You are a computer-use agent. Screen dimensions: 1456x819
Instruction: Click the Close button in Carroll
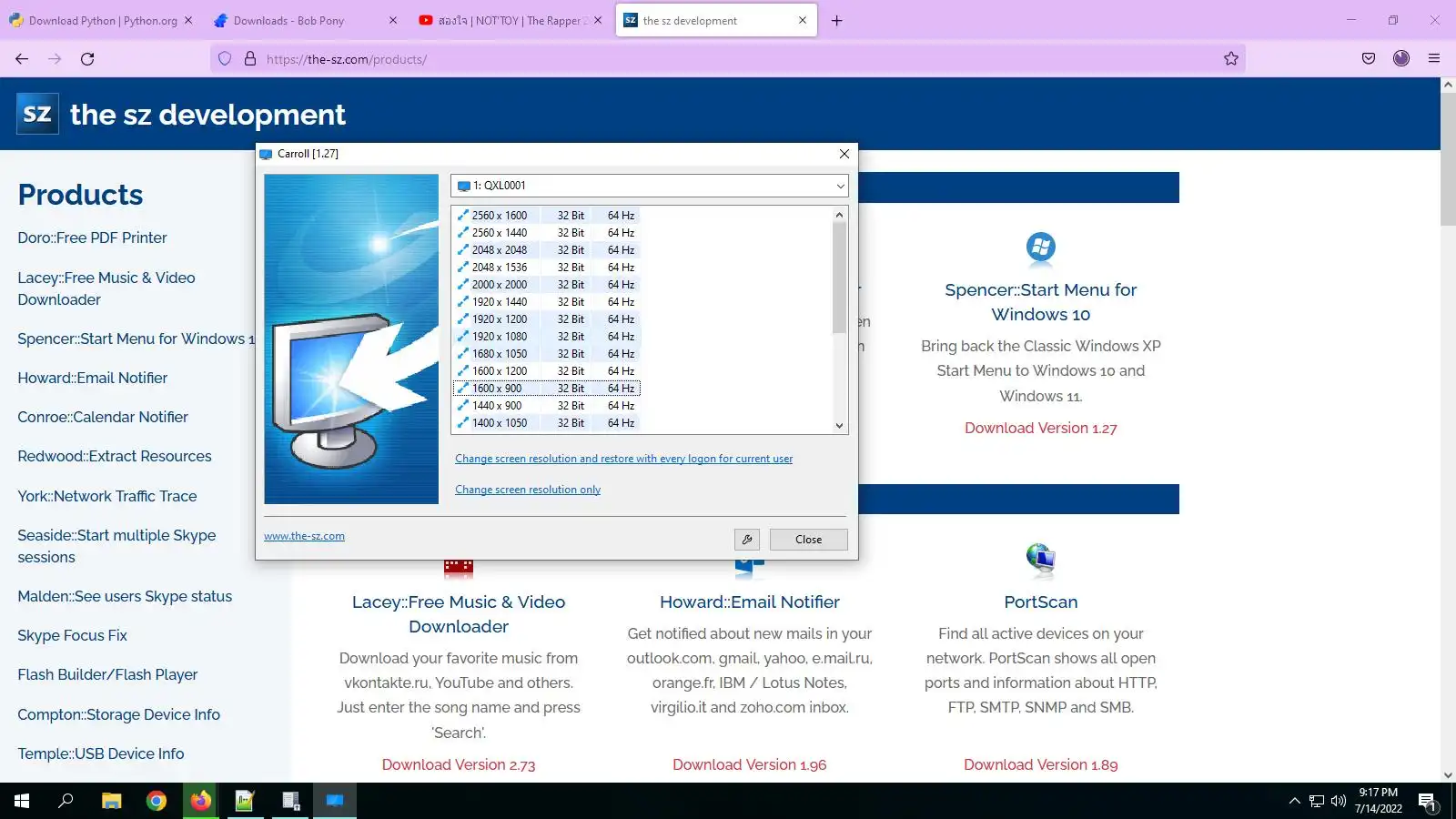(808, 540)
